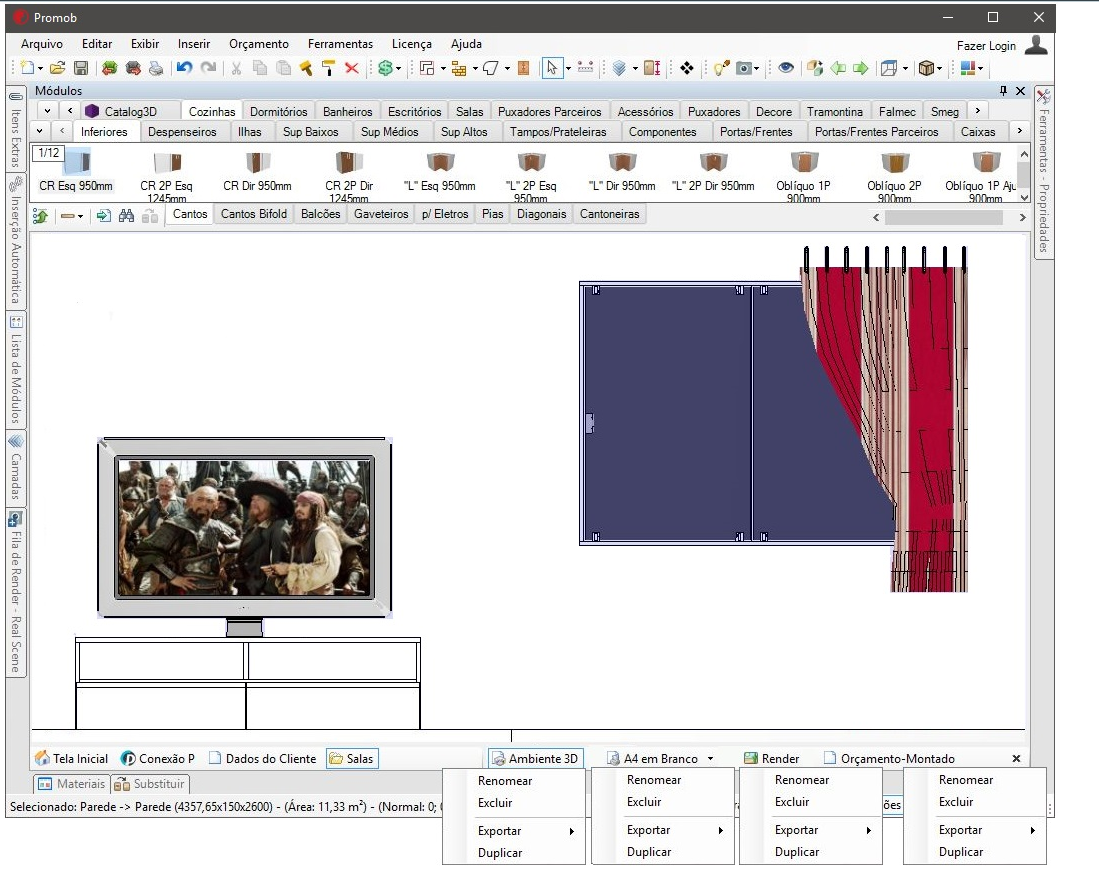1099x879 pixels.
Task: Expand the dropdown next to the dollar icon
Action: pyautogui.click(x=398, y=69)
